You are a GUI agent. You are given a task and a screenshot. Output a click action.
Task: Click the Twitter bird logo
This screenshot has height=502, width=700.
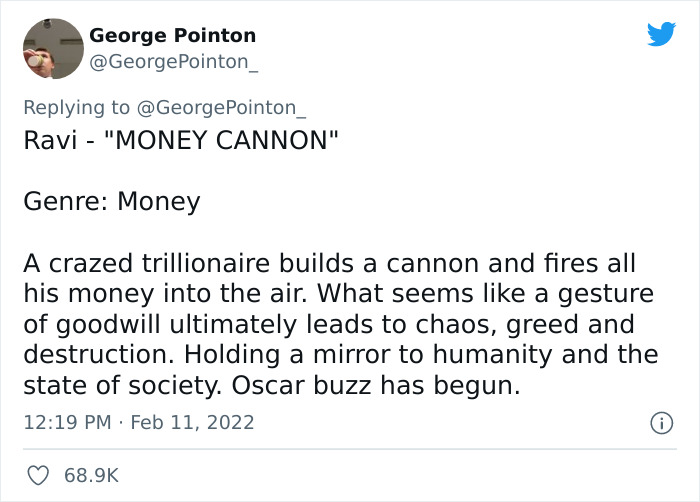[661, 35]
